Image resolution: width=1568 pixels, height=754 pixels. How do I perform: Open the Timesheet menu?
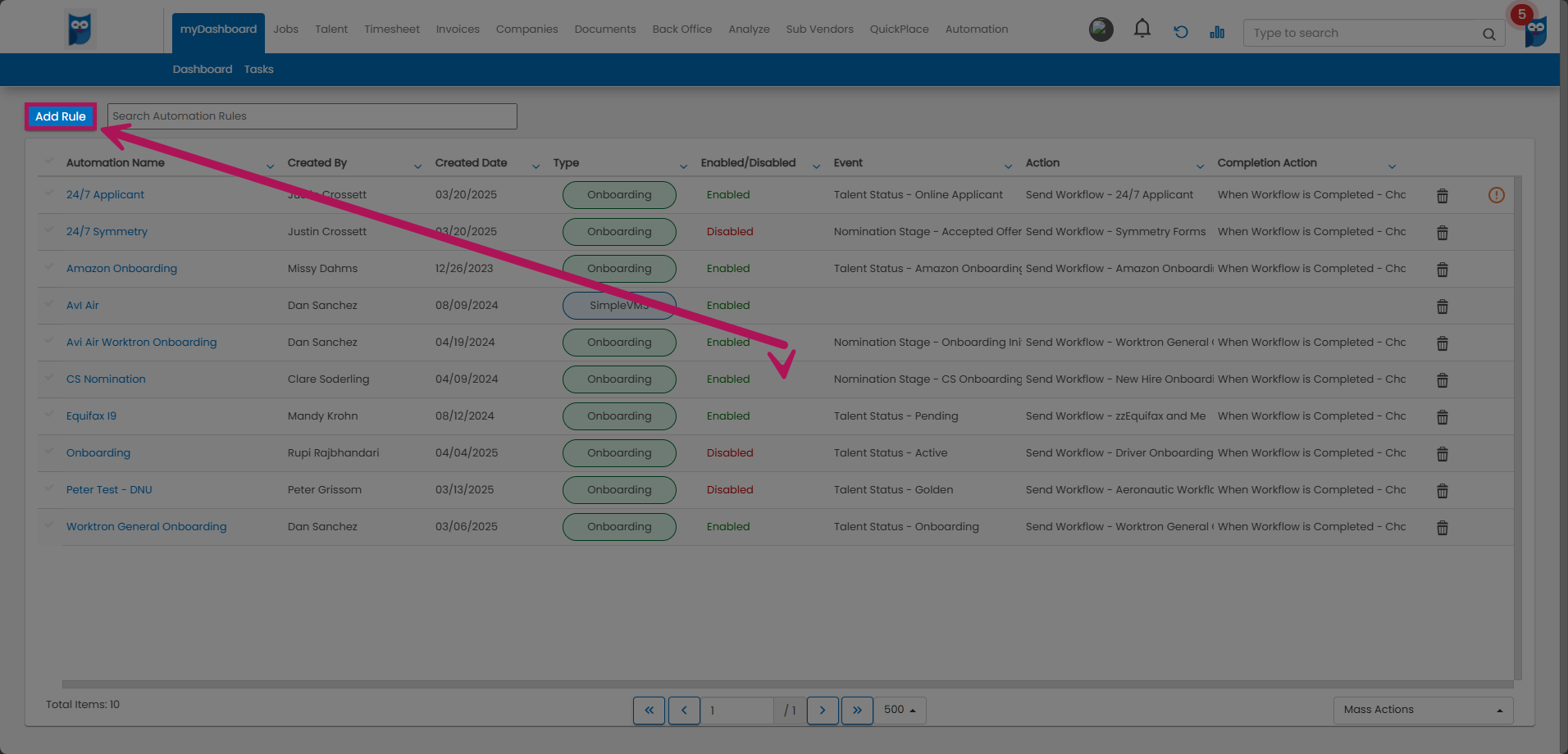point(392,29)
